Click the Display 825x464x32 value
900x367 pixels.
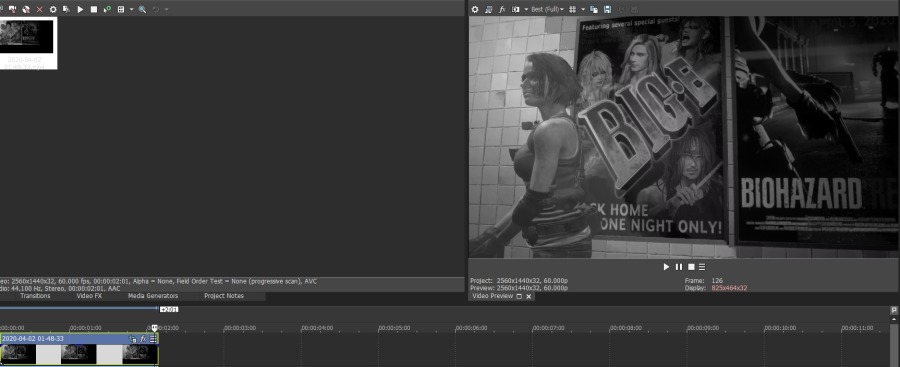(729, 288)
